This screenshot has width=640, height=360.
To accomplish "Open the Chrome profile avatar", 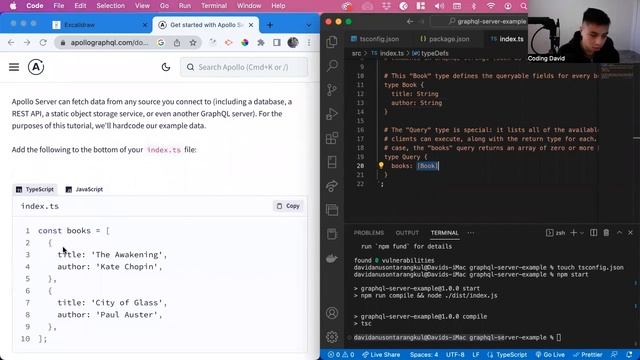I will pyautogui.click(x=293, y=42).
